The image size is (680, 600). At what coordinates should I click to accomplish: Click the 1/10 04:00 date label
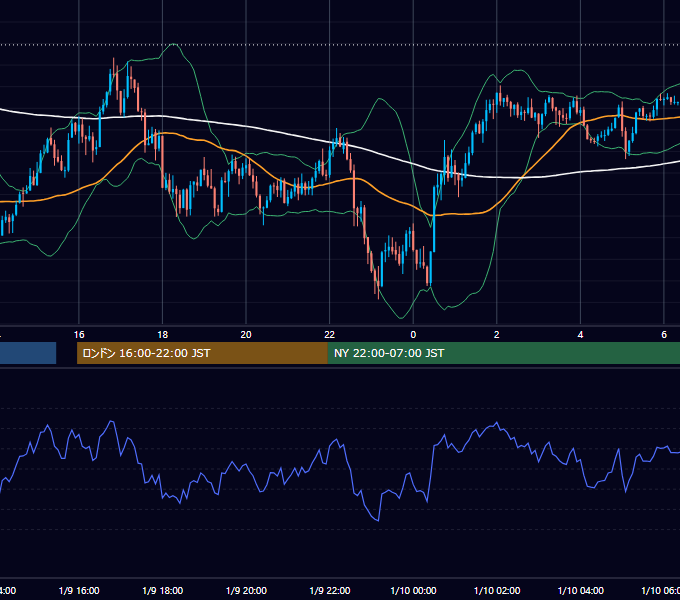pos(581,591)
